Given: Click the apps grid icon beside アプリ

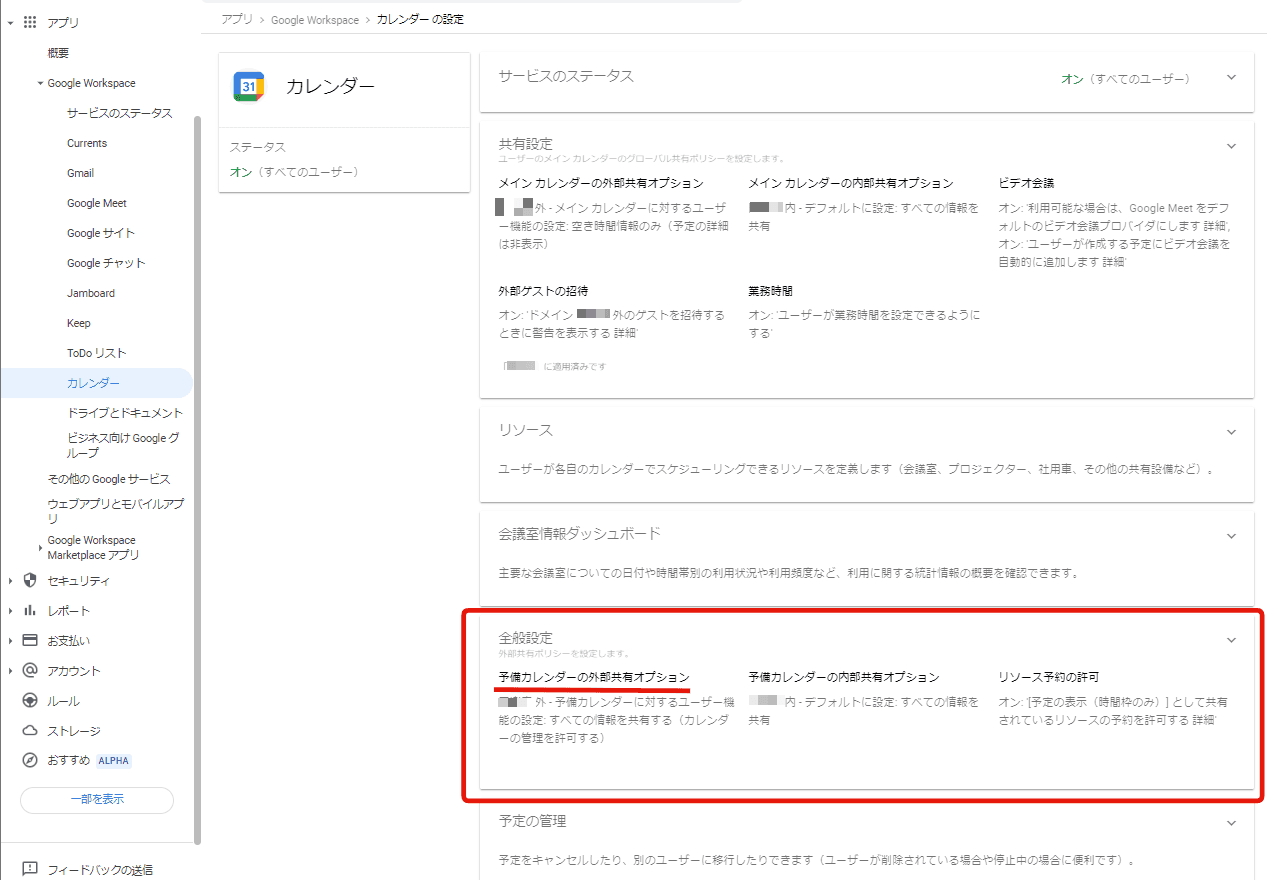Looking at the screenshot, I should tap(30, 22).
